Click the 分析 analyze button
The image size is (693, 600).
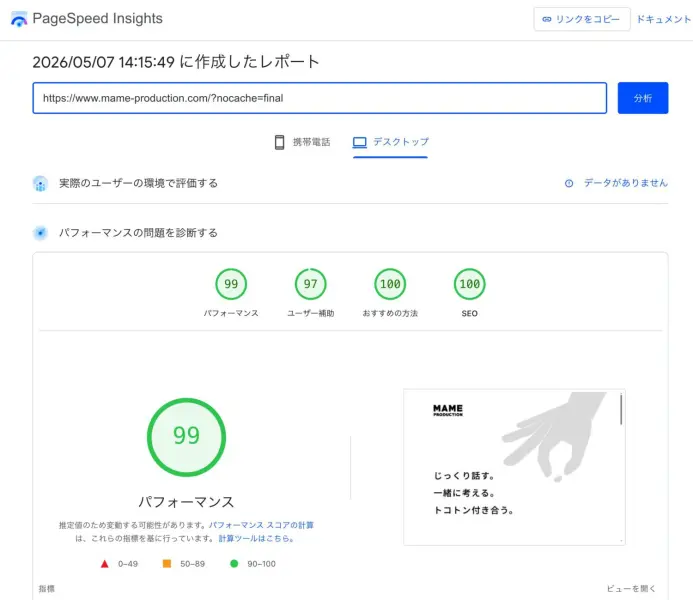pos(643,98)
